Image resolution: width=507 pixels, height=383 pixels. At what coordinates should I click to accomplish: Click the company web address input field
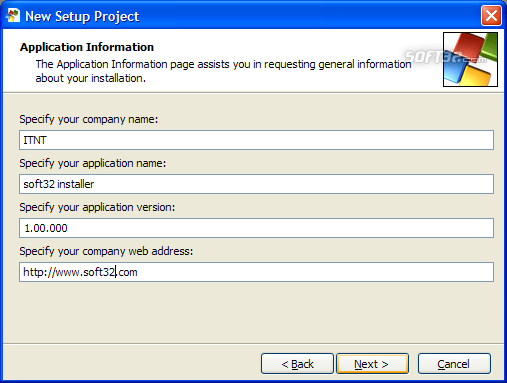[256, 272]
